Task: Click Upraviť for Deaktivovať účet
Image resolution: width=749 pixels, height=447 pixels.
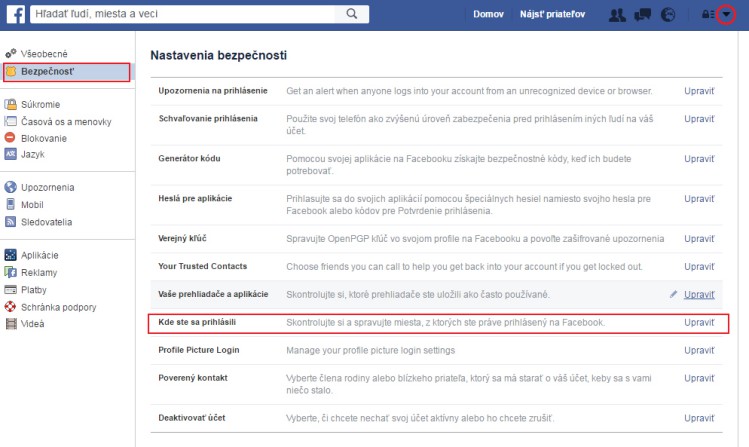Action: [x=699, y=418]
